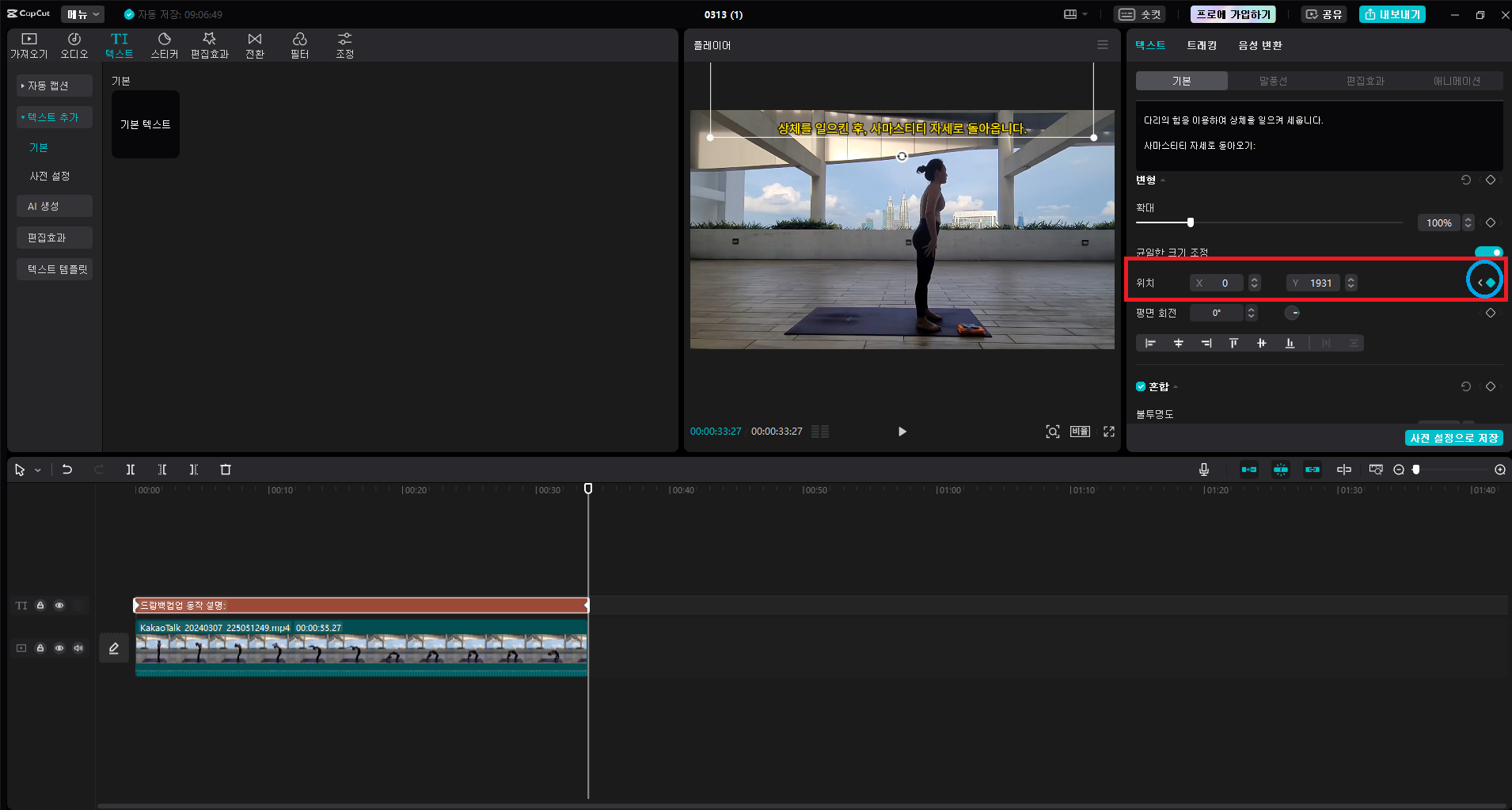Toggle text track visibility eye

(x=59, y=605)
